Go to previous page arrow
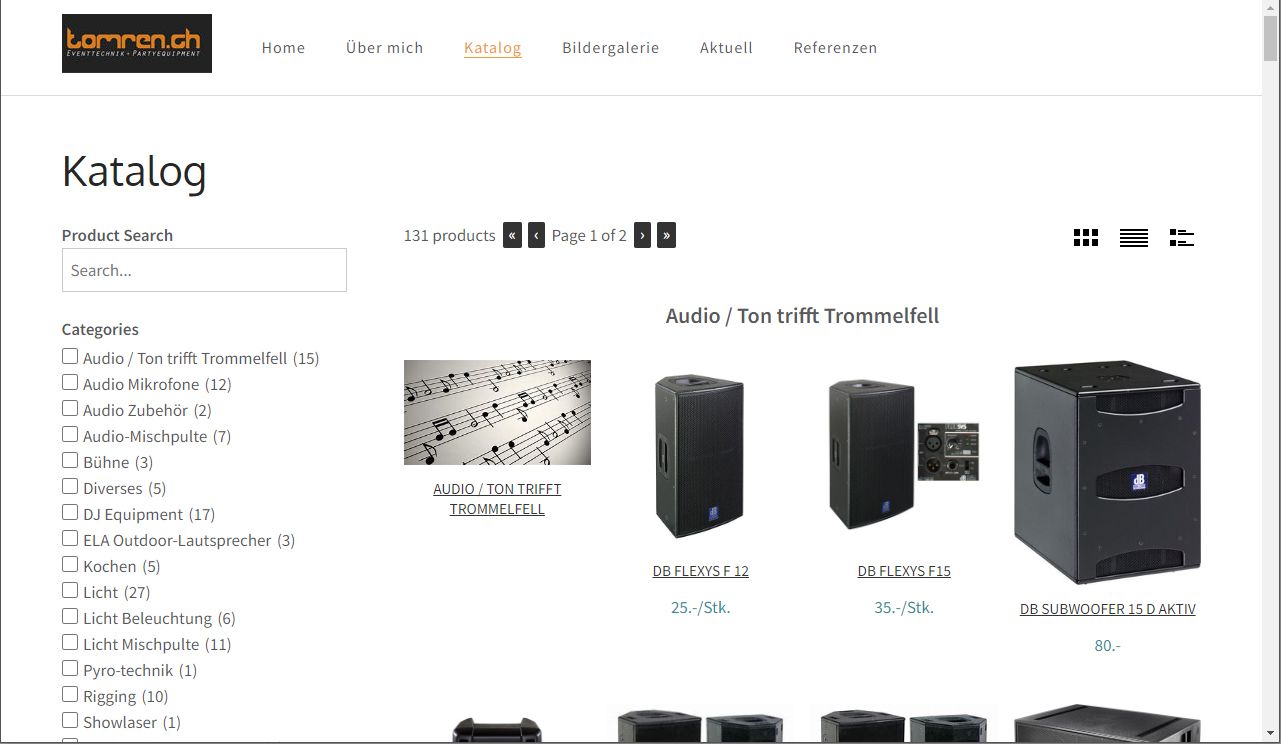 pos(536,236)
